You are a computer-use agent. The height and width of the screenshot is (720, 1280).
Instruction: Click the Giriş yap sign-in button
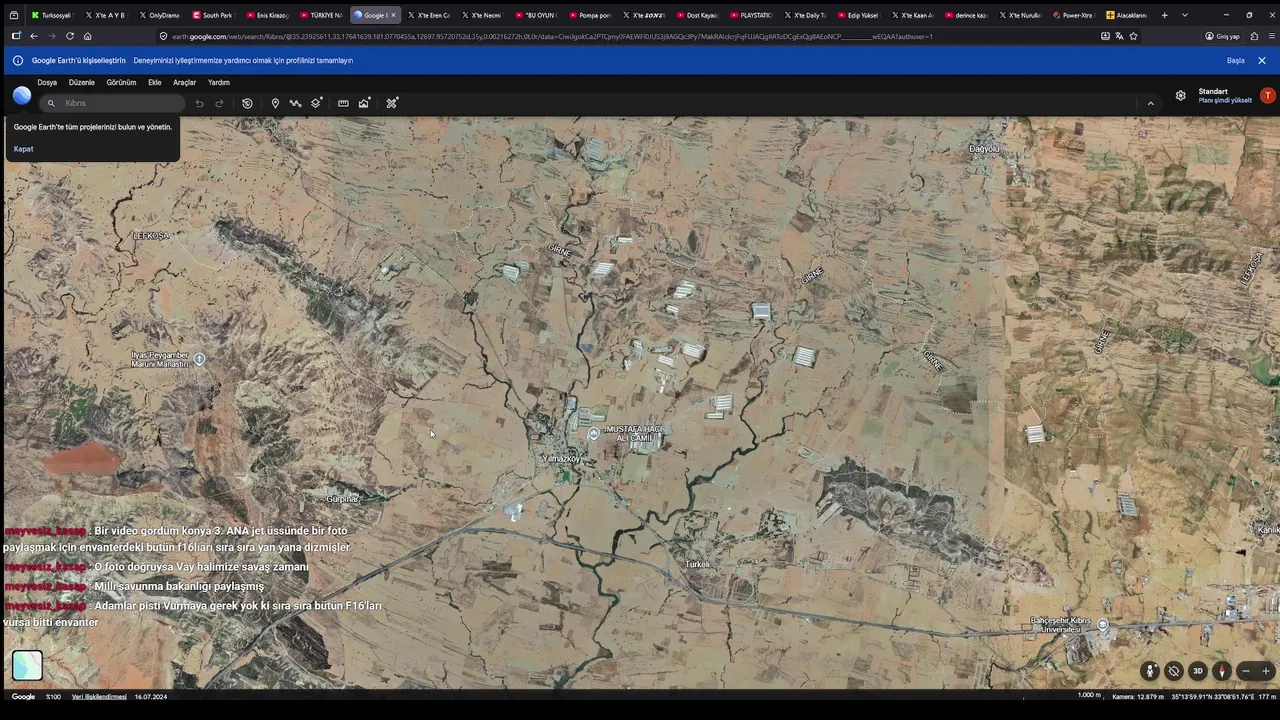[x=1222, y=36]
